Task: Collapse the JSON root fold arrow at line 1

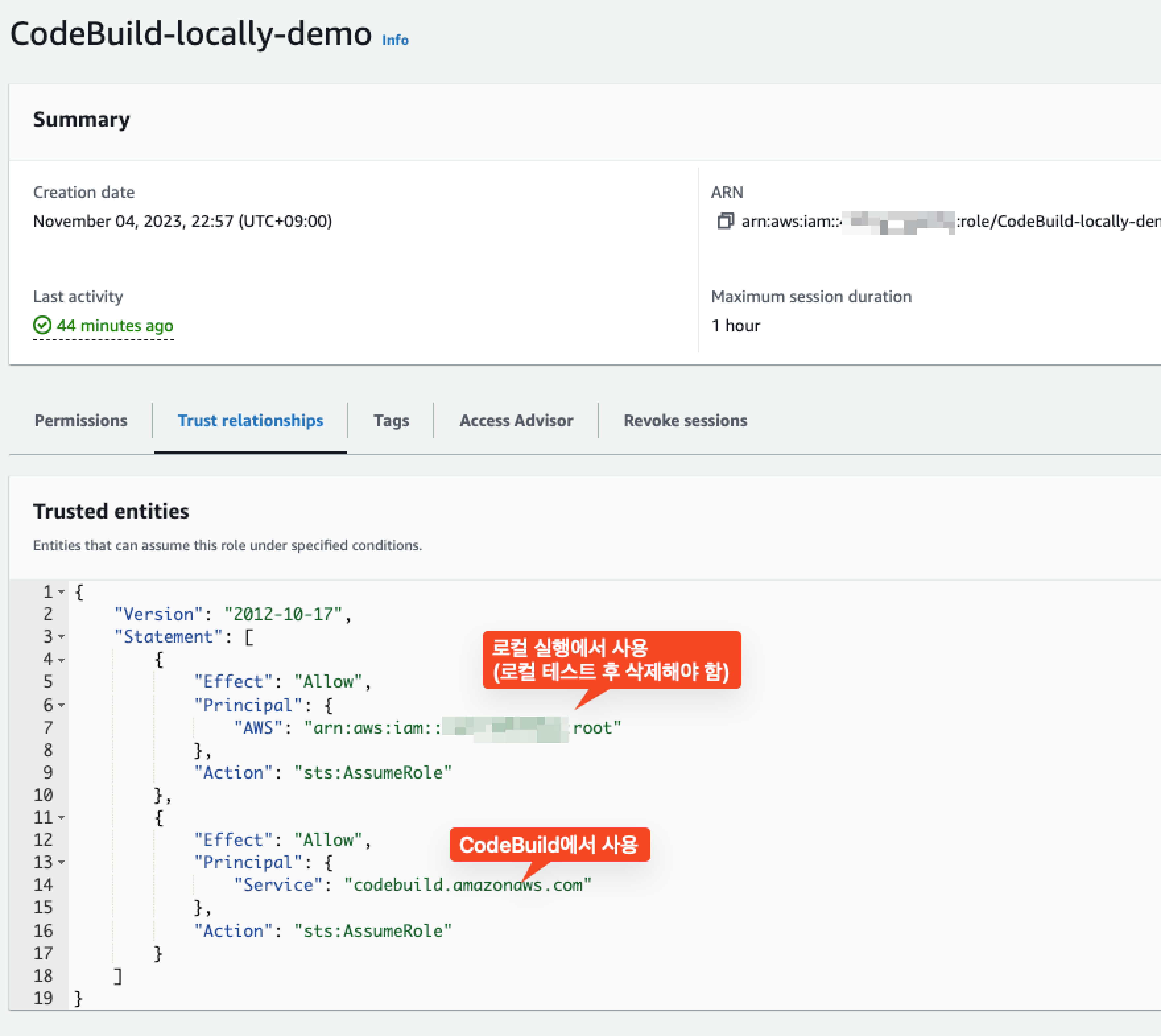Action: click(61, 592)
